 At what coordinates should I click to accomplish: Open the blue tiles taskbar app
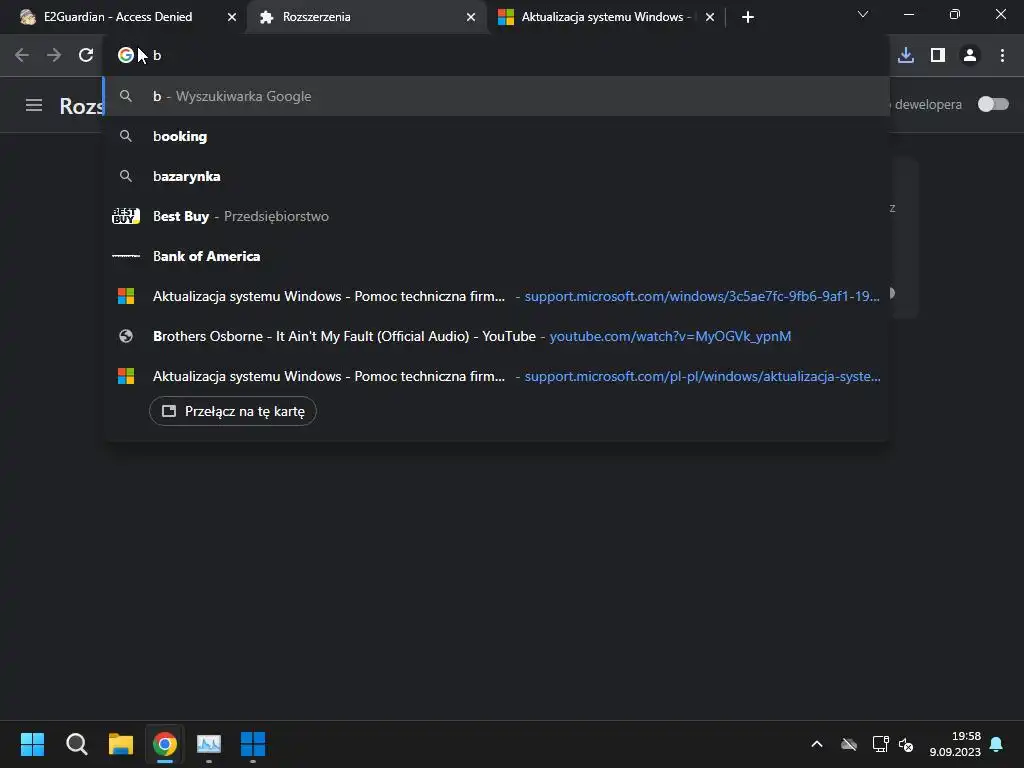point(253,744)
